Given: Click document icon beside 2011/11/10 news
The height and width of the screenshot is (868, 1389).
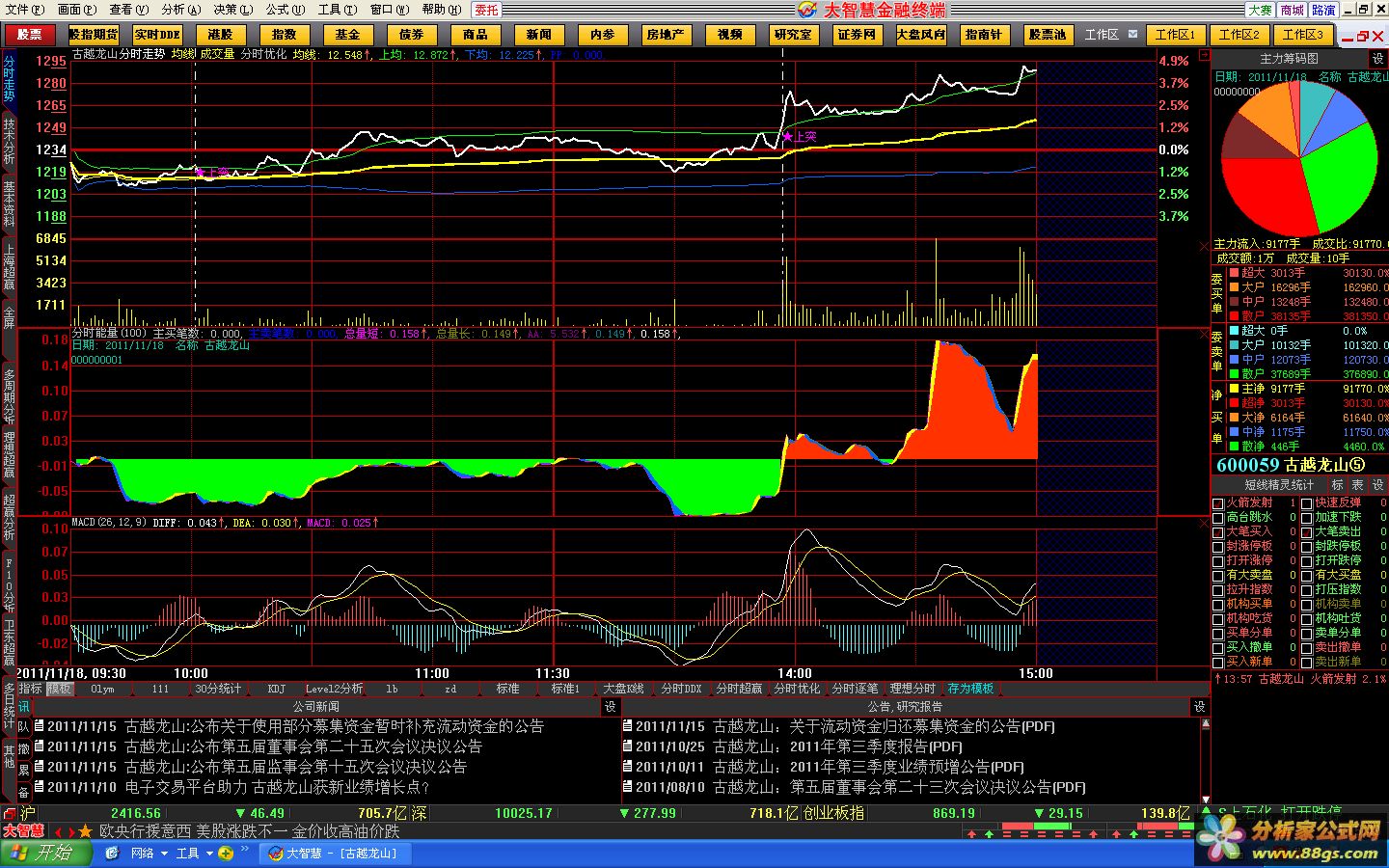Looking at the screenshot, I should coord(40,787).
